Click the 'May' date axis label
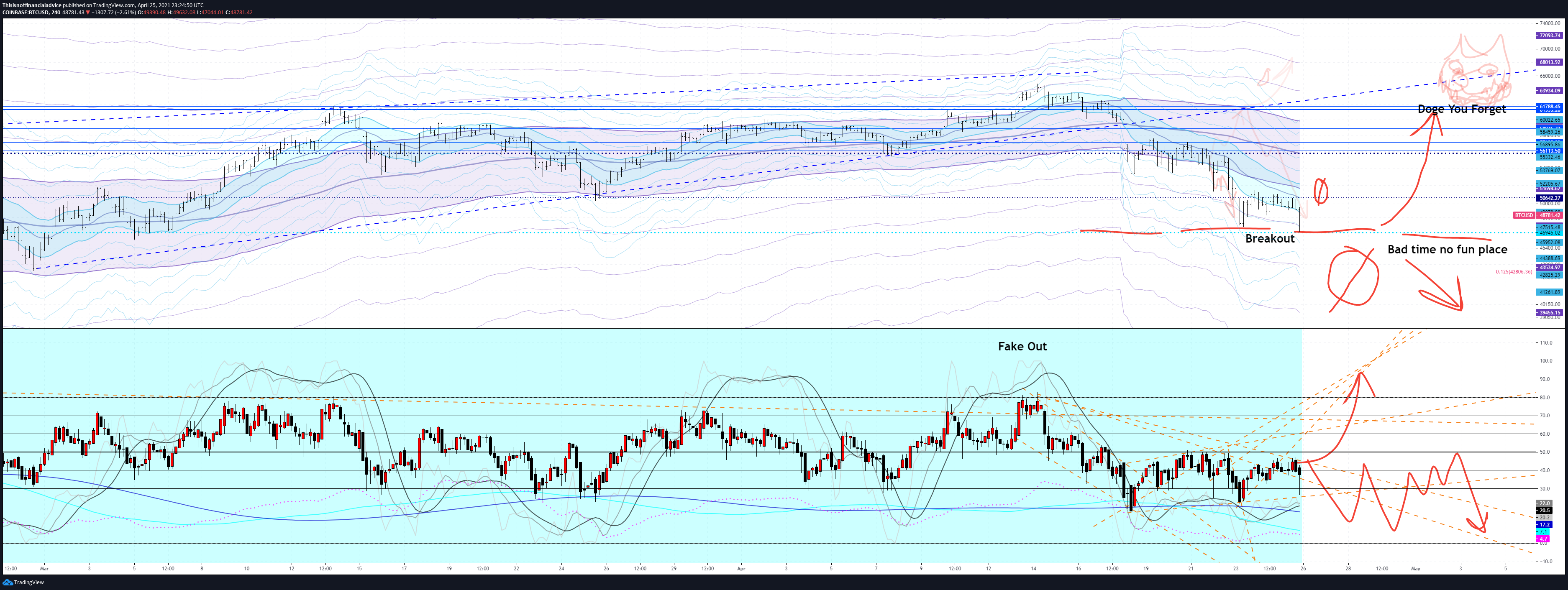 1415,569
